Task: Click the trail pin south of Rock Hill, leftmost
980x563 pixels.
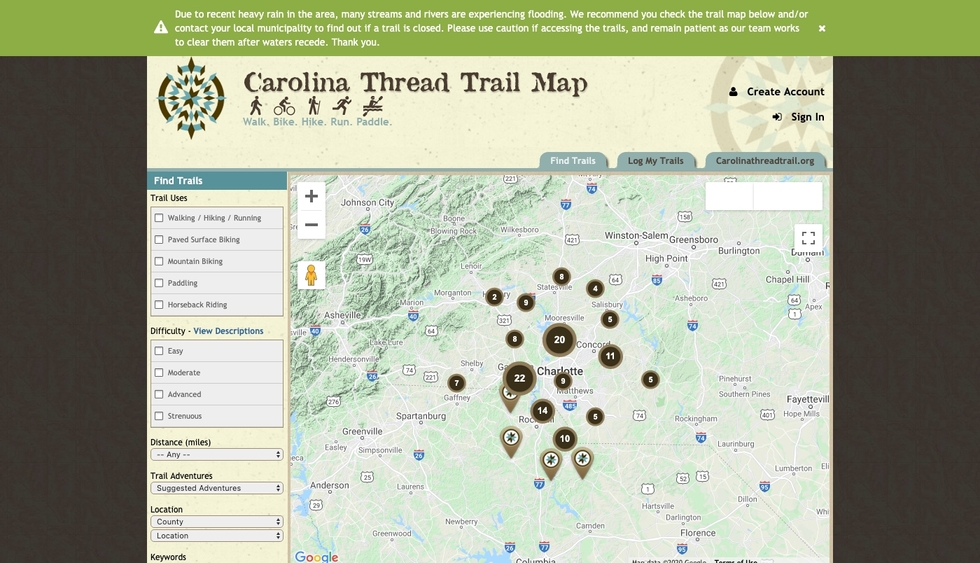Action: click(511, 442)
